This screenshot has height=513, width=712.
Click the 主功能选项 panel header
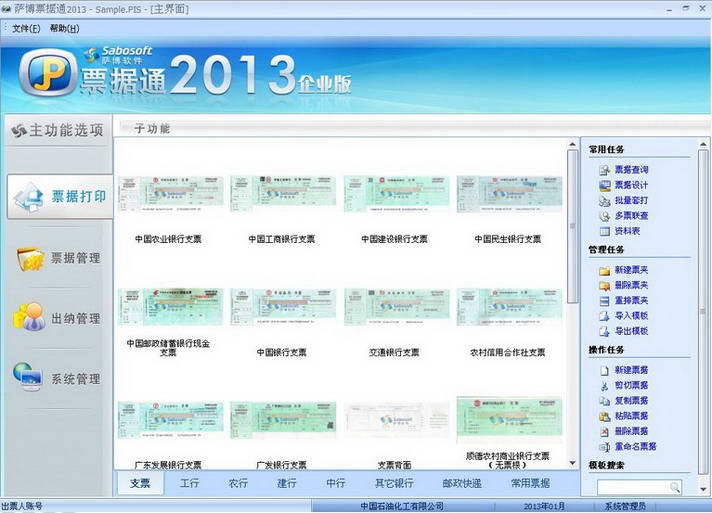click(58, 130)
